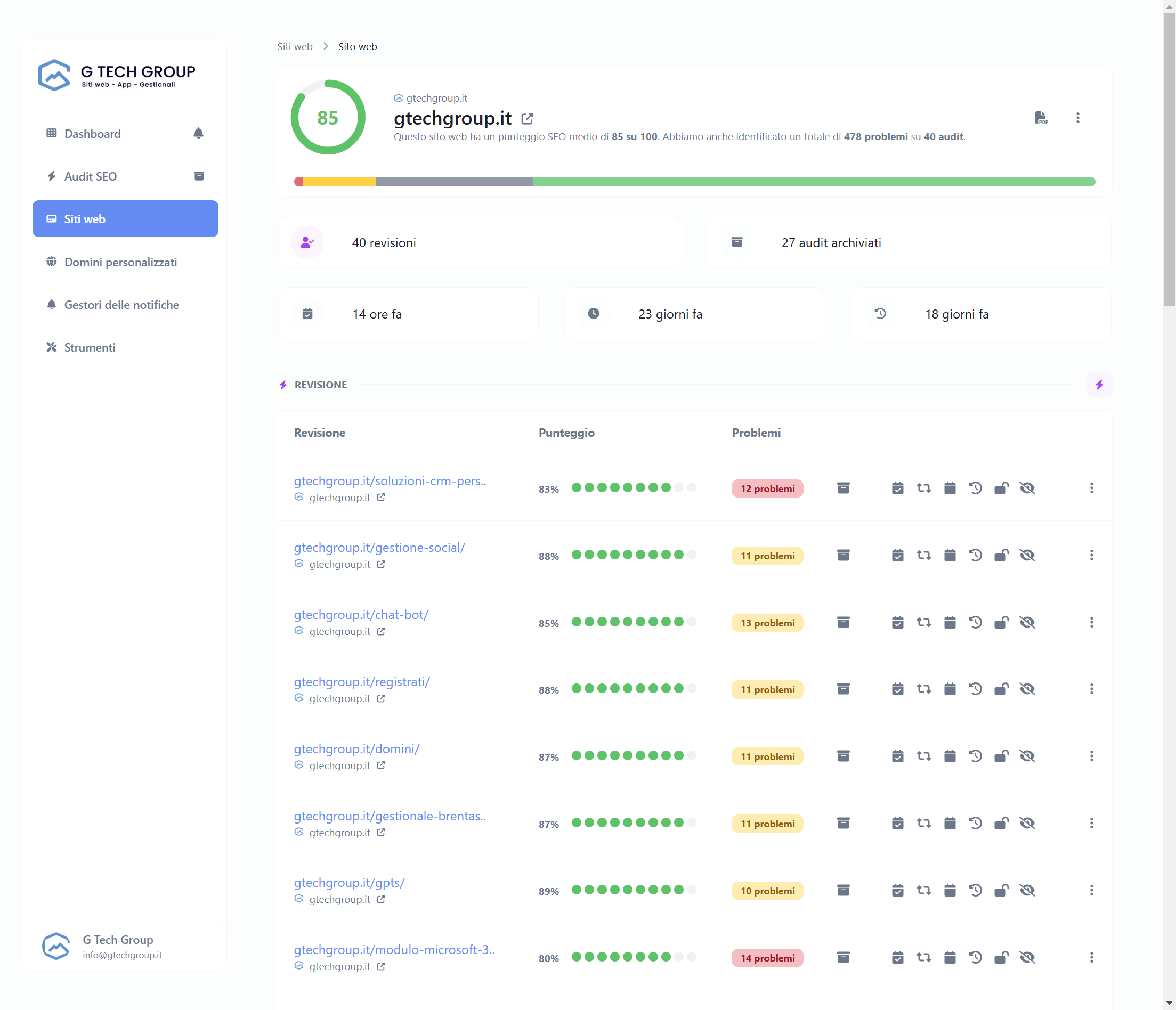
Task: Archive the chat-bot audit
Action: pos(844,622)
